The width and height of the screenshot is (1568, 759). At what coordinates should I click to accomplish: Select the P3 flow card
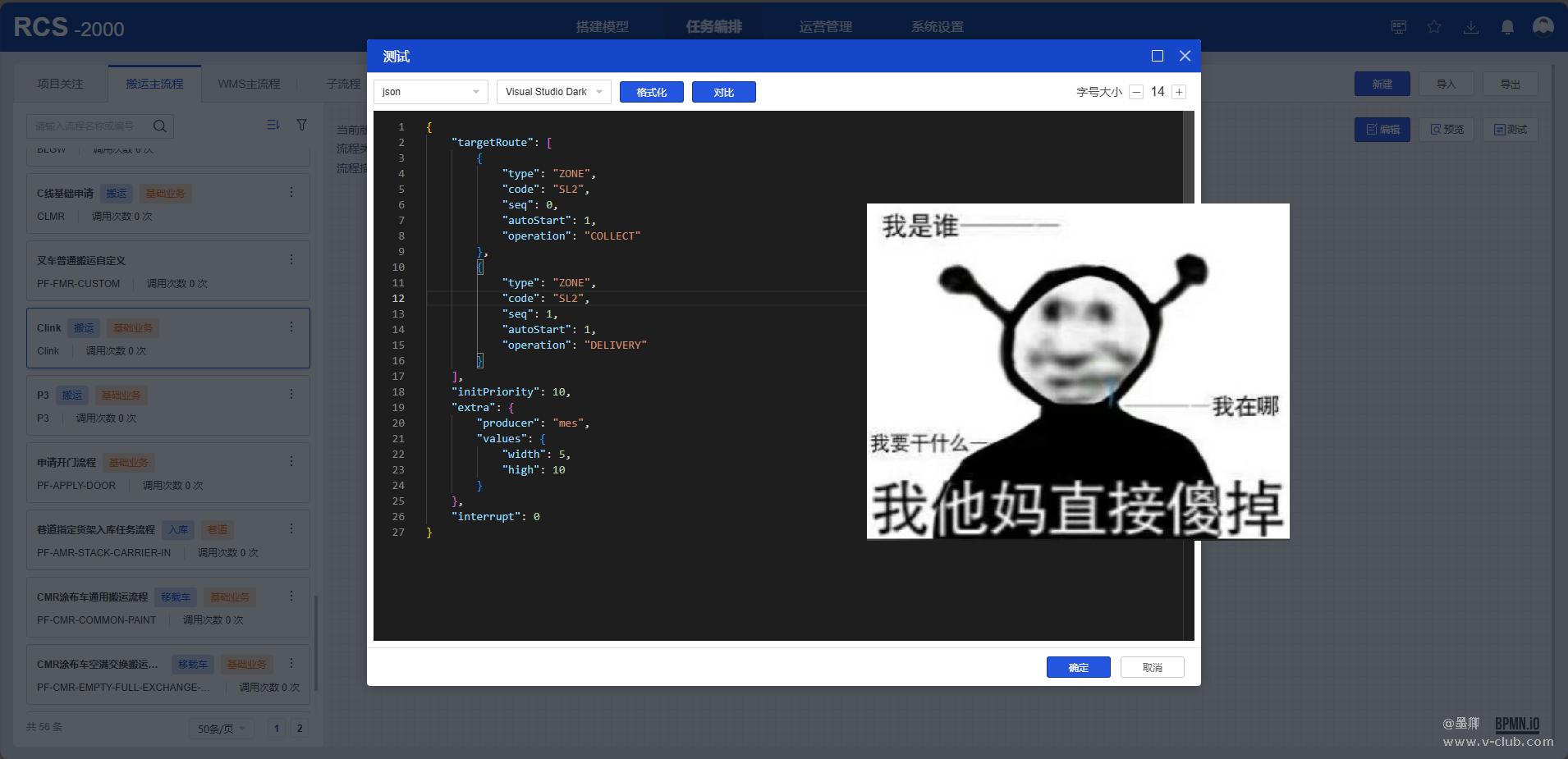tap(168, 405)
